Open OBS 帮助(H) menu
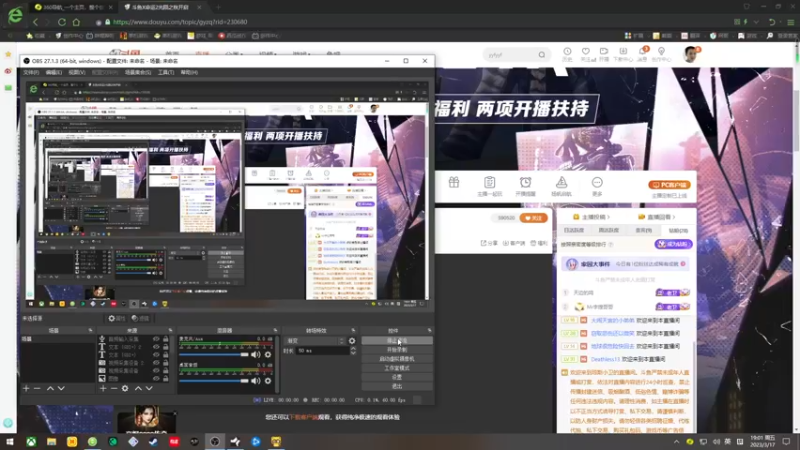800x450 pixels. (189, 72)
